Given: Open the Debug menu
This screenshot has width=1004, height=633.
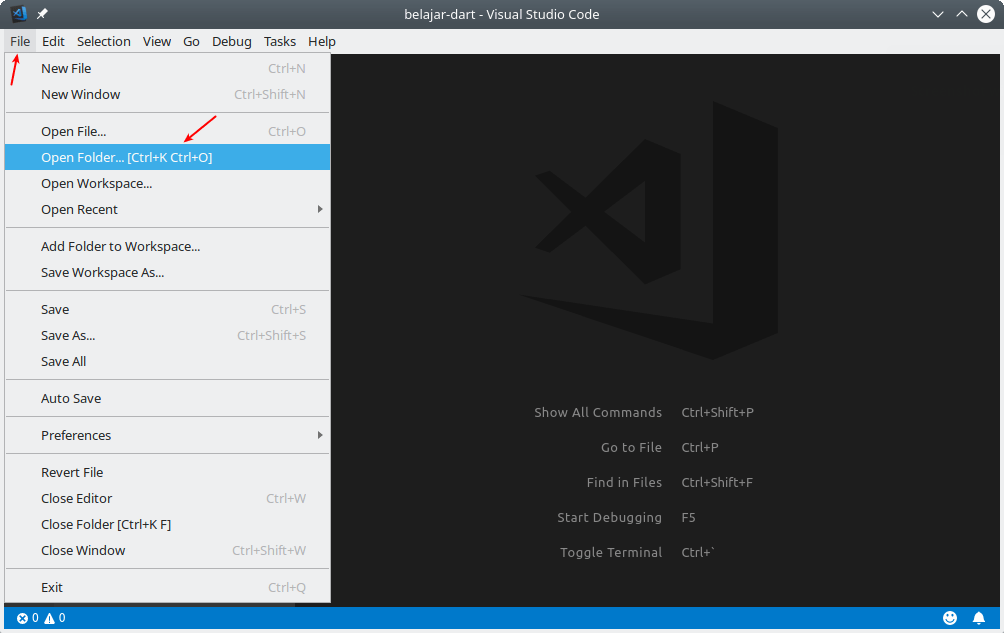Looking at the screenshot, I should click(x=232, y=42).
